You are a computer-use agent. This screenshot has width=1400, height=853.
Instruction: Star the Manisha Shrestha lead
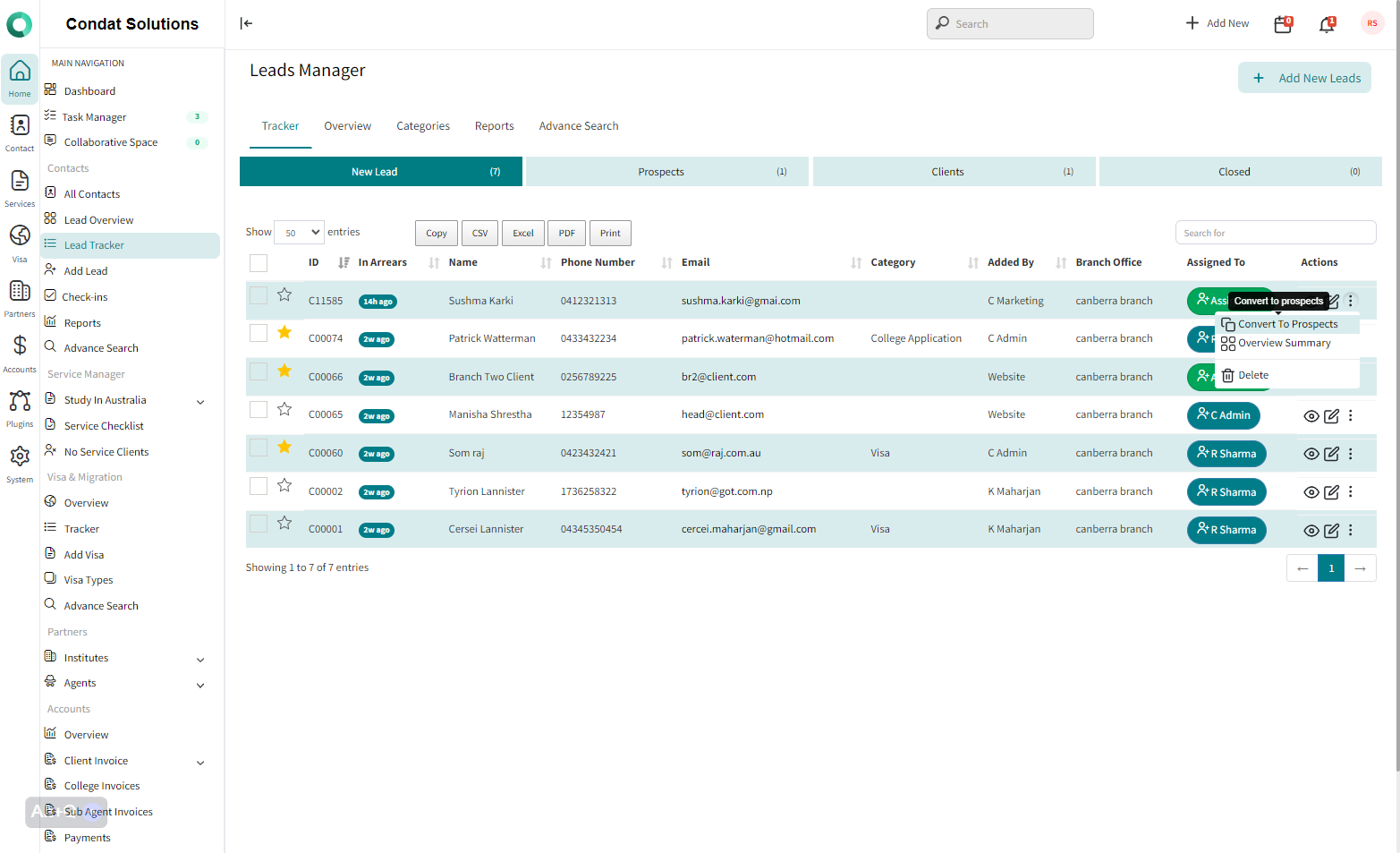284,409
